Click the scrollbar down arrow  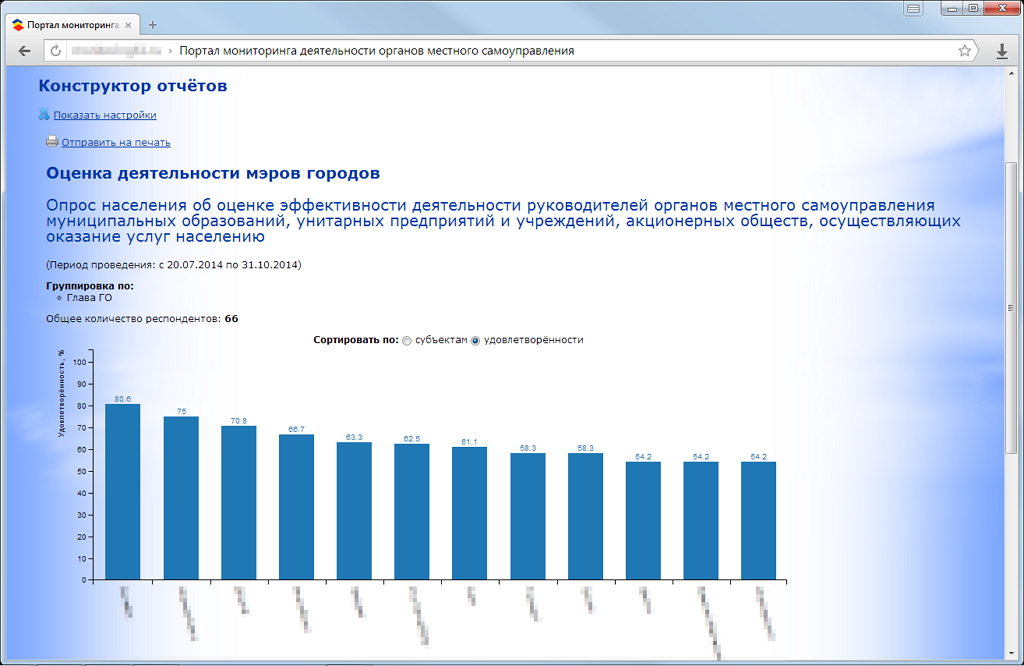point(1011,653)
